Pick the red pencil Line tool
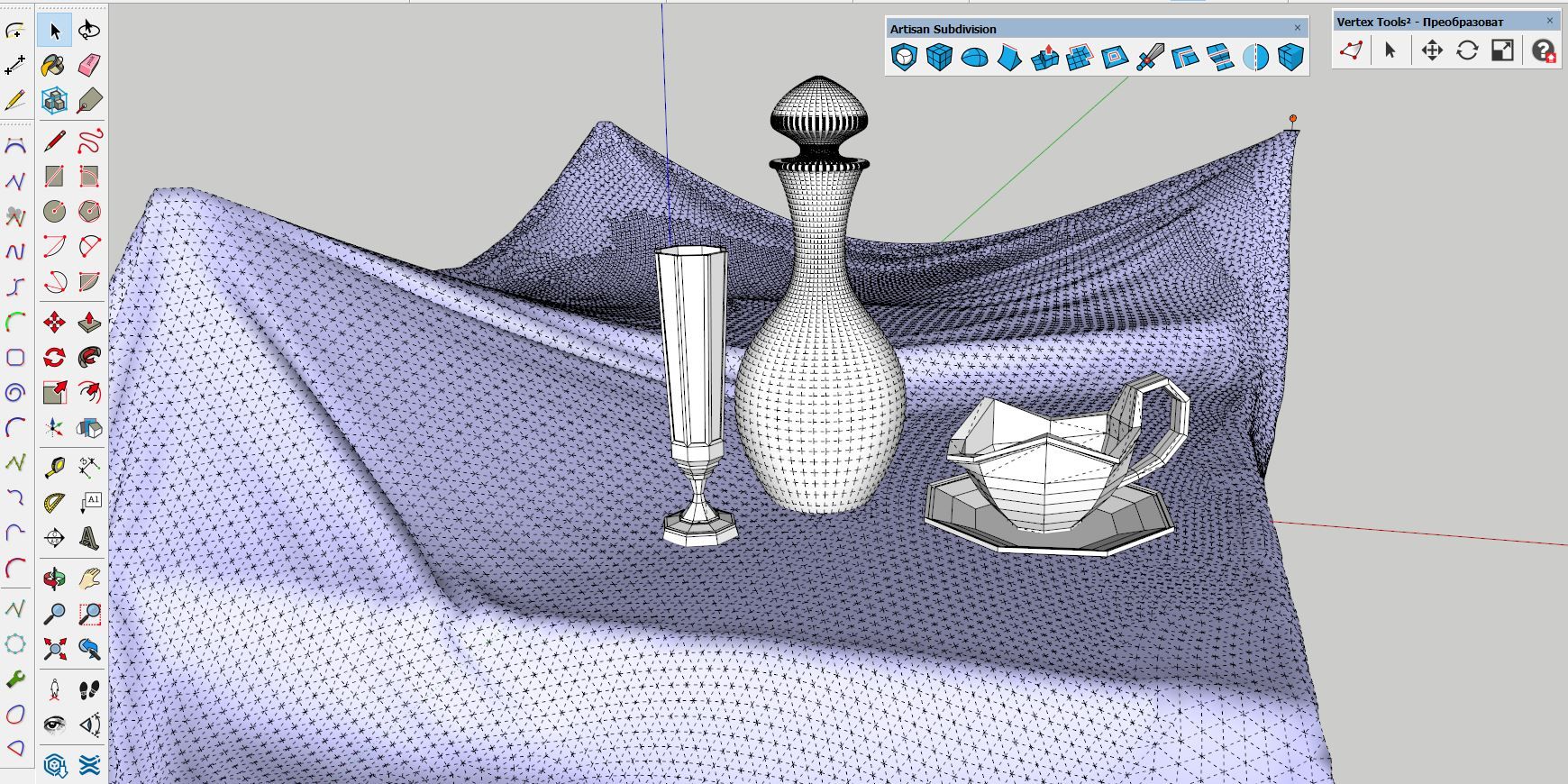Image resolution: width=1568 pixels, height=784 pixels. click(54, 141)
